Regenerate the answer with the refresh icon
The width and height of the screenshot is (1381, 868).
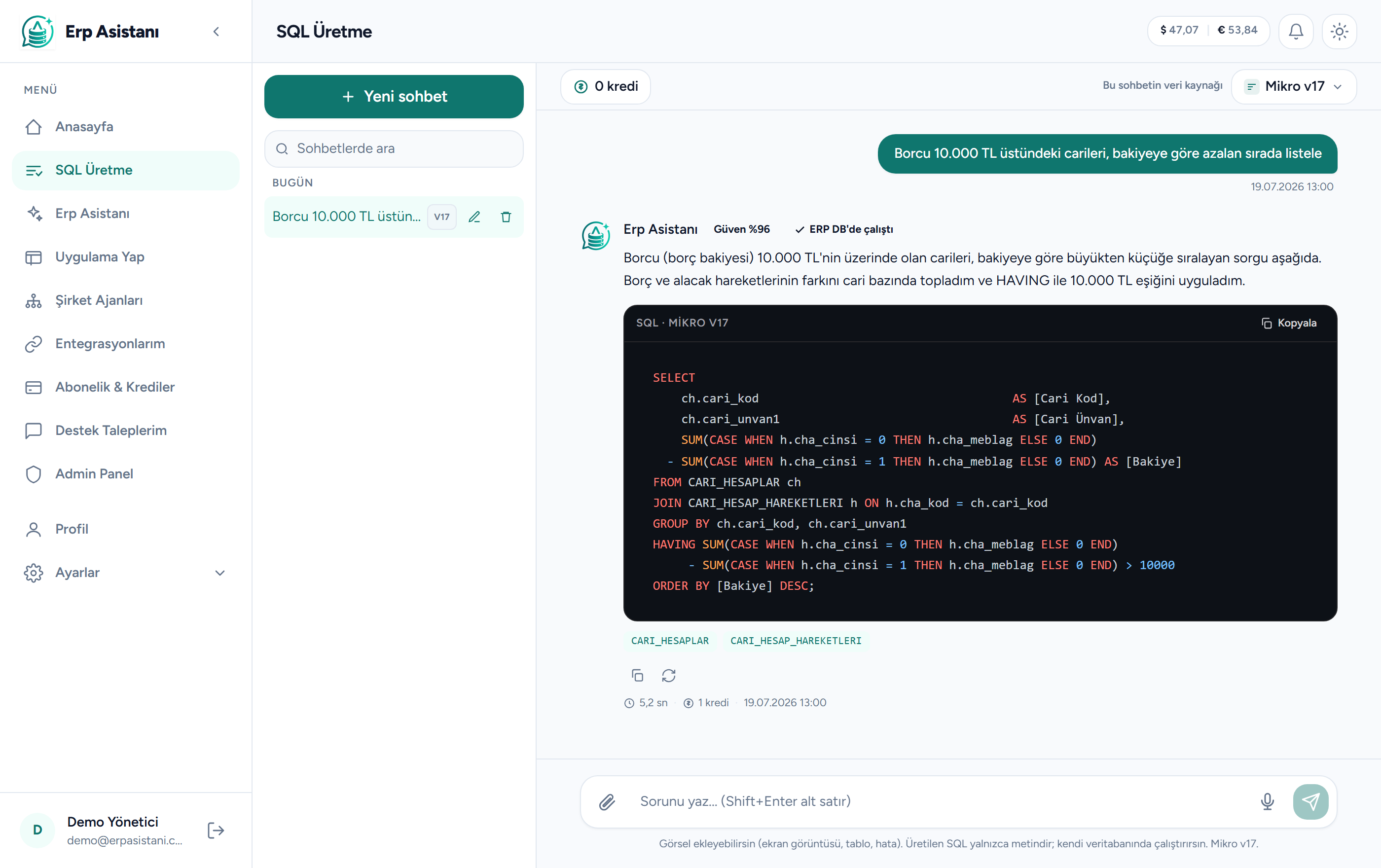pyautogui.click(x=669, y=675)
